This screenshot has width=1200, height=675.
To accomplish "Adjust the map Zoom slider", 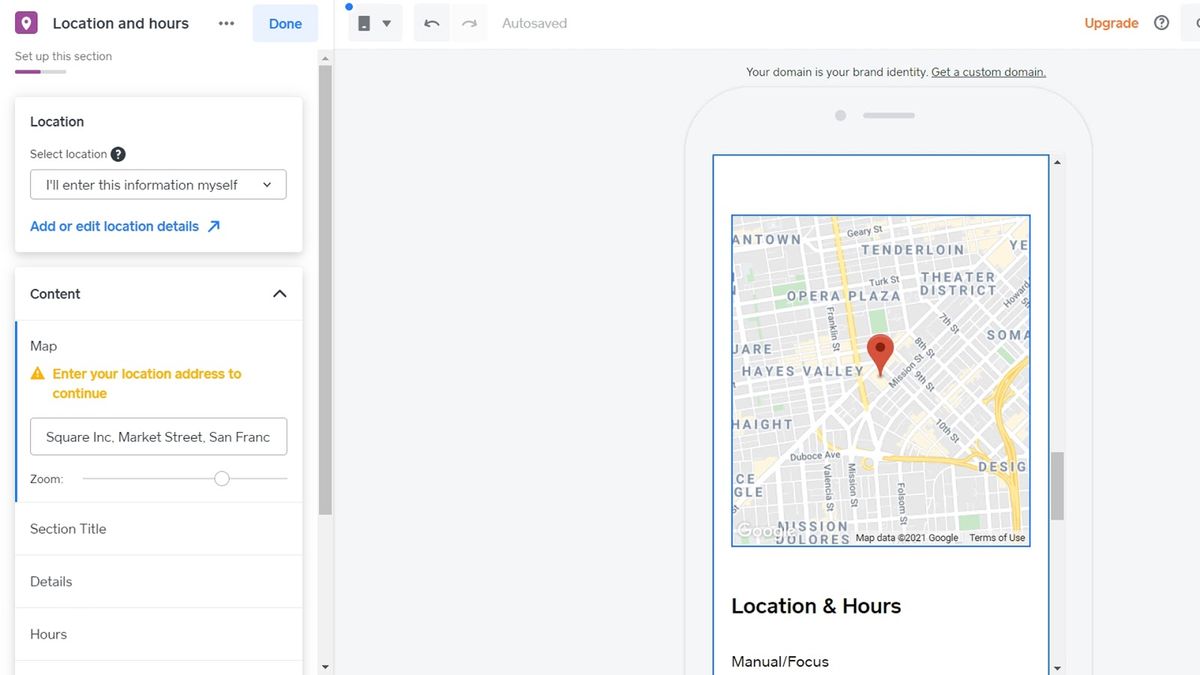I will (221, 478).
